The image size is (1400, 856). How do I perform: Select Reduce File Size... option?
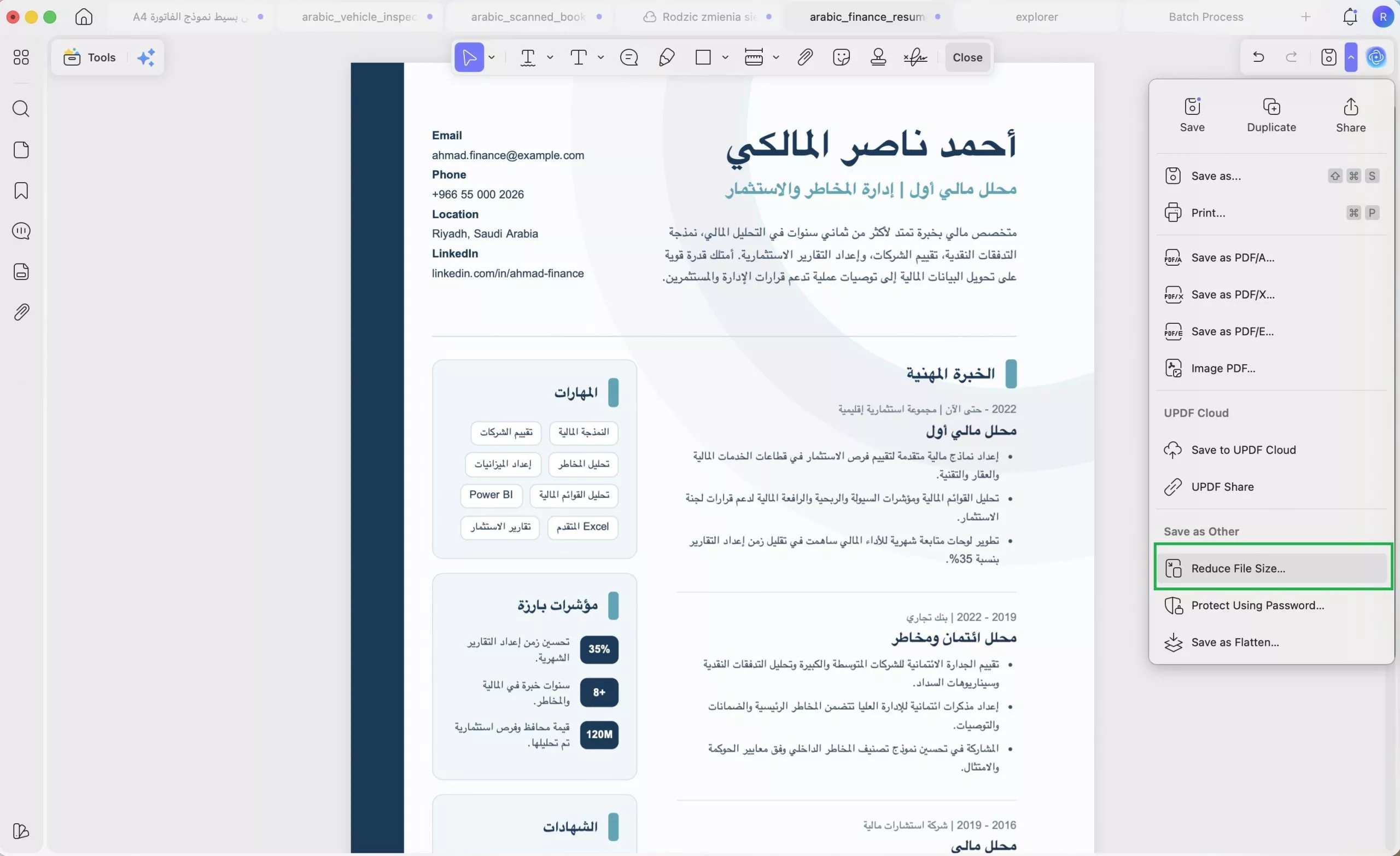click(1271, 568)
